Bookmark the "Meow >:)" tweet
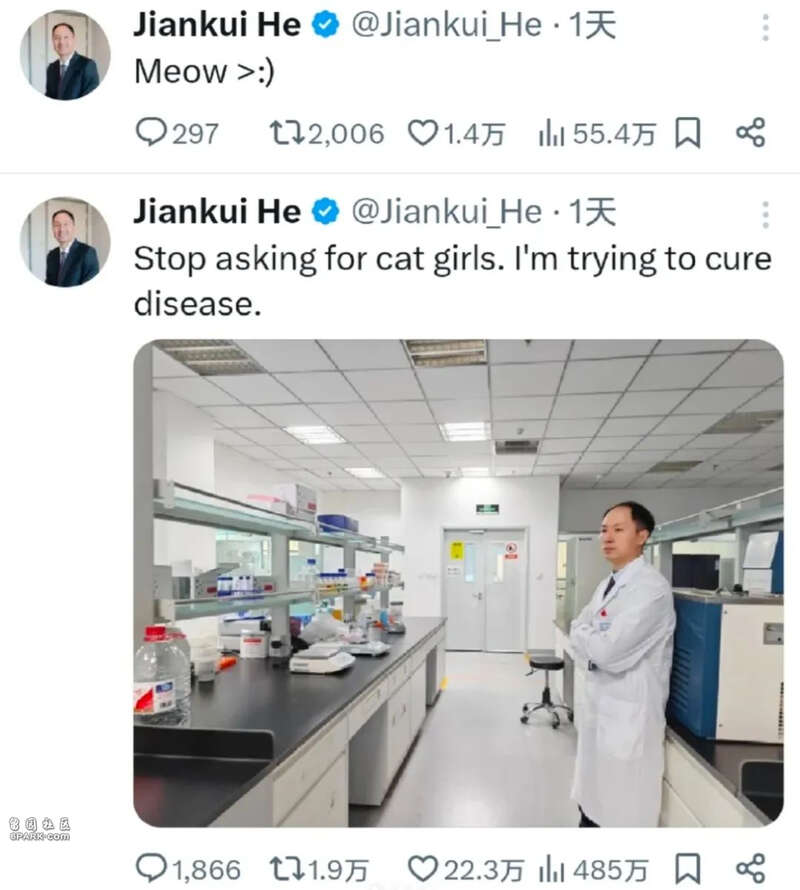 (688, 133)
